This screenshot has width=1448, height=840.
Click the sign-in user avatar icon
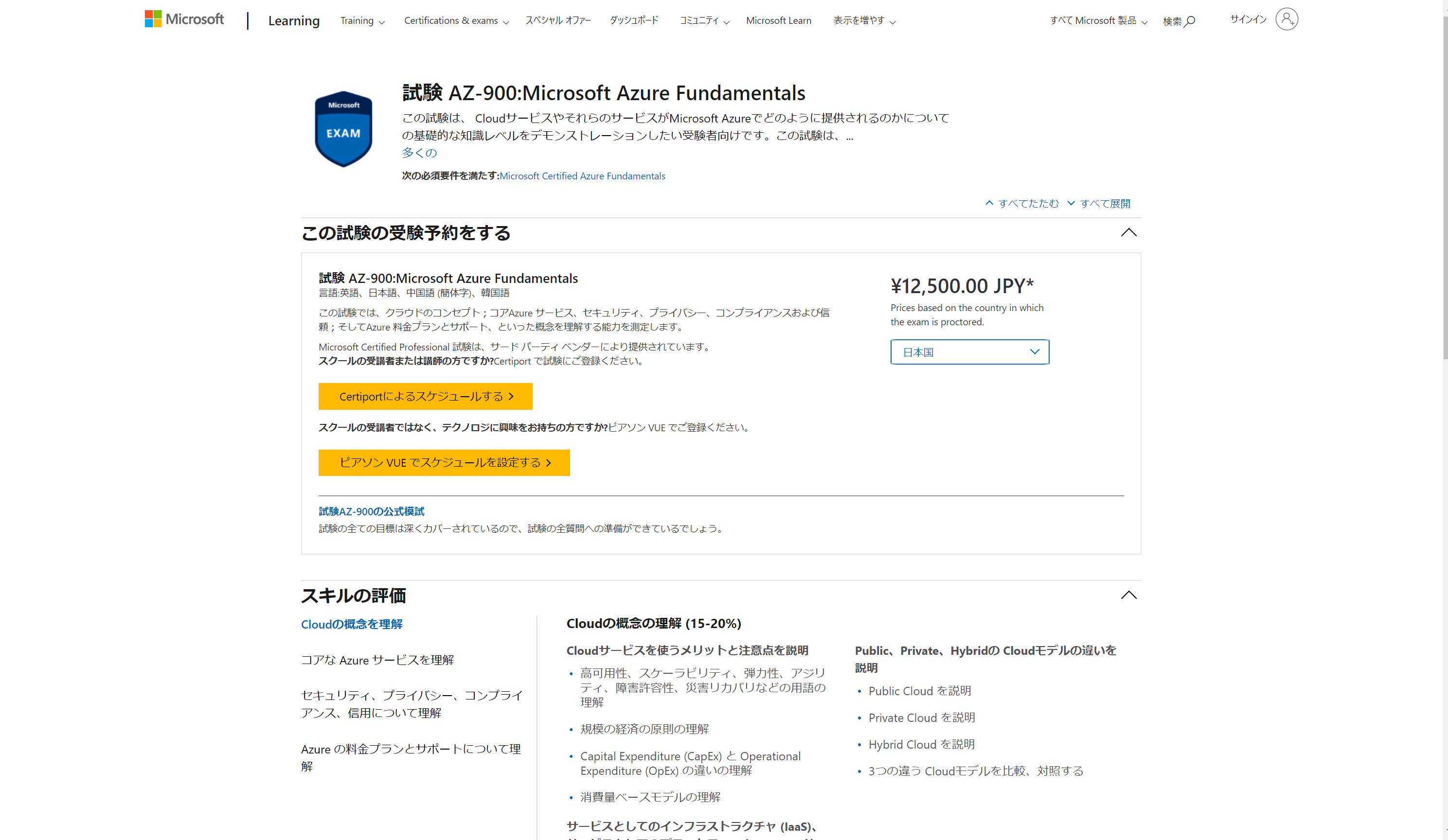pos(1286,19)
